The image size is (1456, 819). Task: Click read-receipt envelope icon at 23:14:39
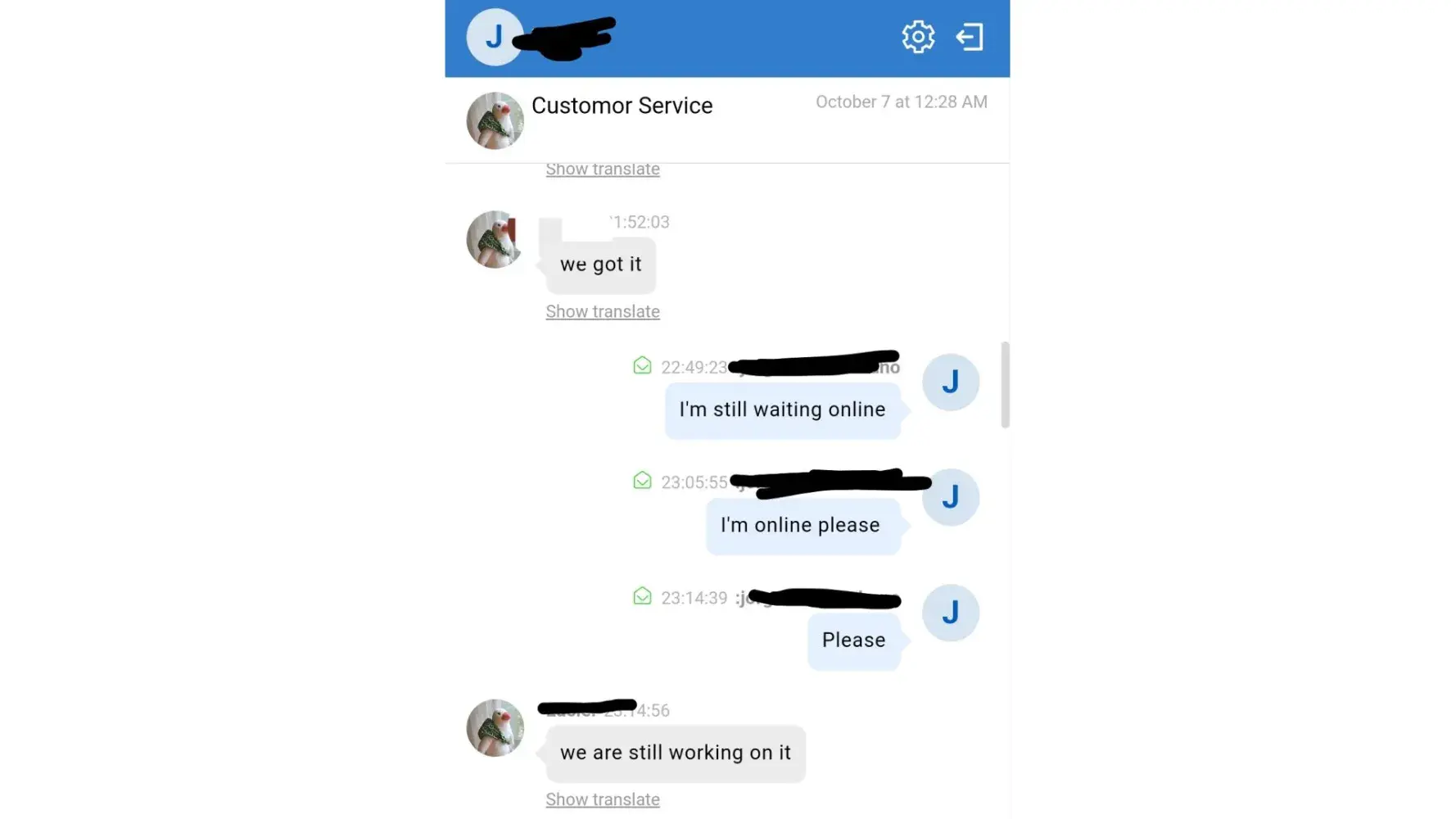pos(642,596)
